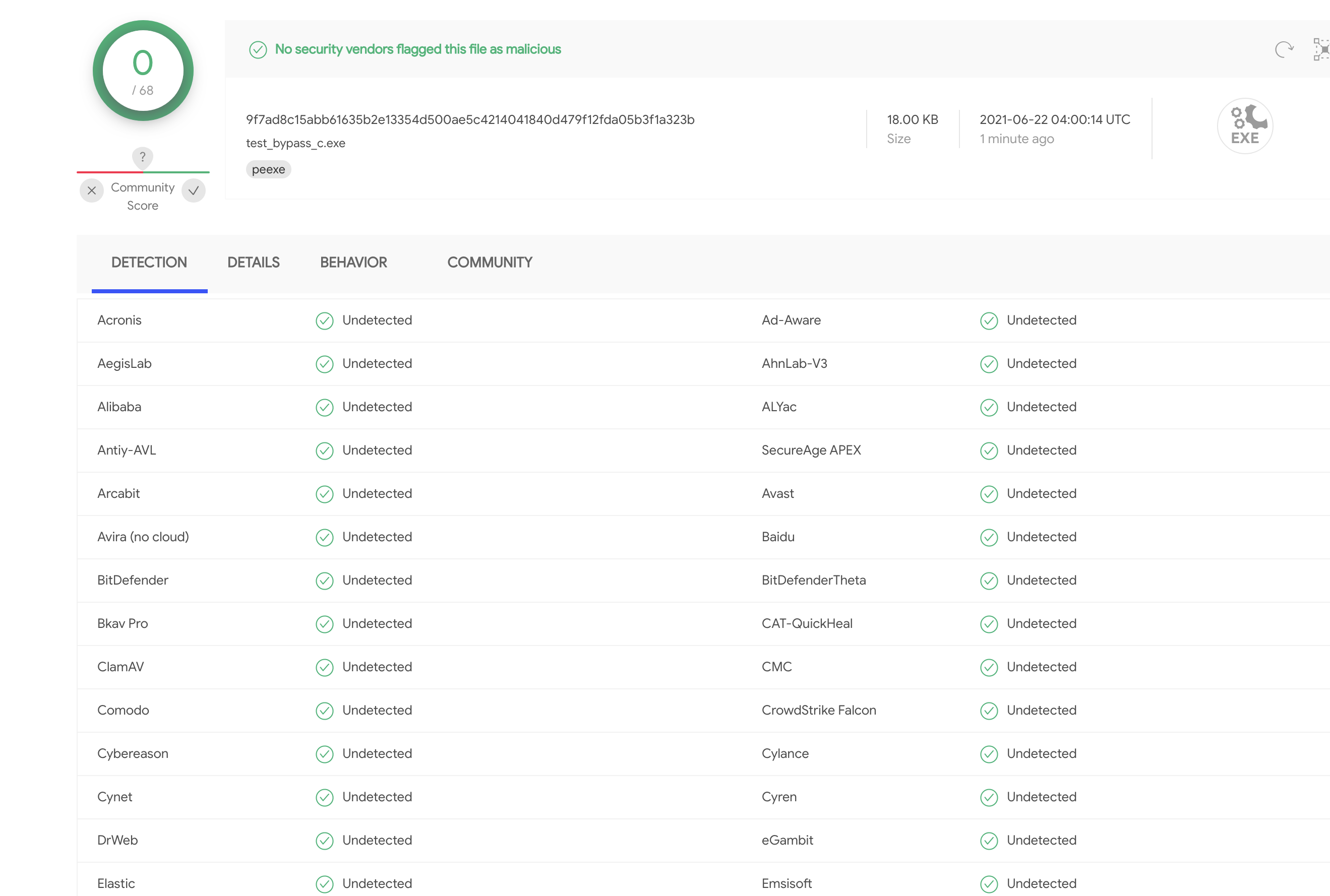The image size is (1330, 896).
Task: Click the 2021-06-22 04:00:14 UTC timestamp
Action: [1055, 119]
